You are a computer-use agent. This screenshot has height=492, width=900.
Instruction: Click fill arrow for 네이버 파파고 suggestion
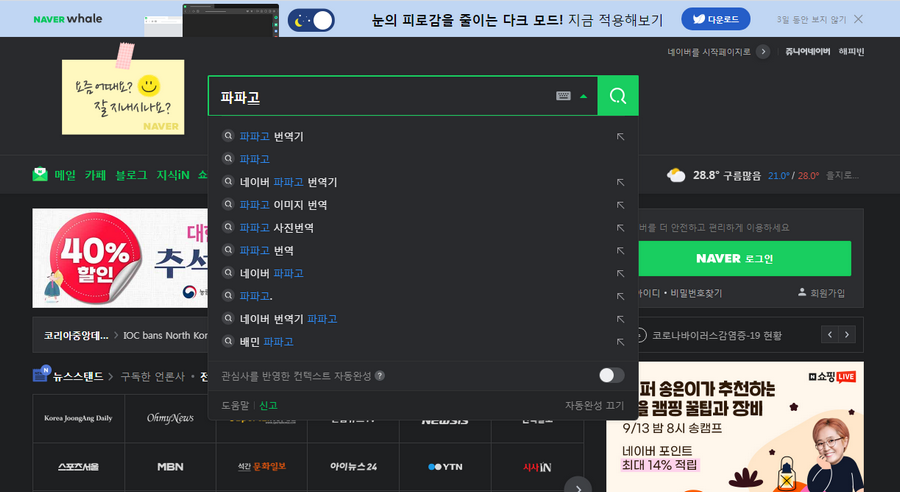[x=620, y=273]
